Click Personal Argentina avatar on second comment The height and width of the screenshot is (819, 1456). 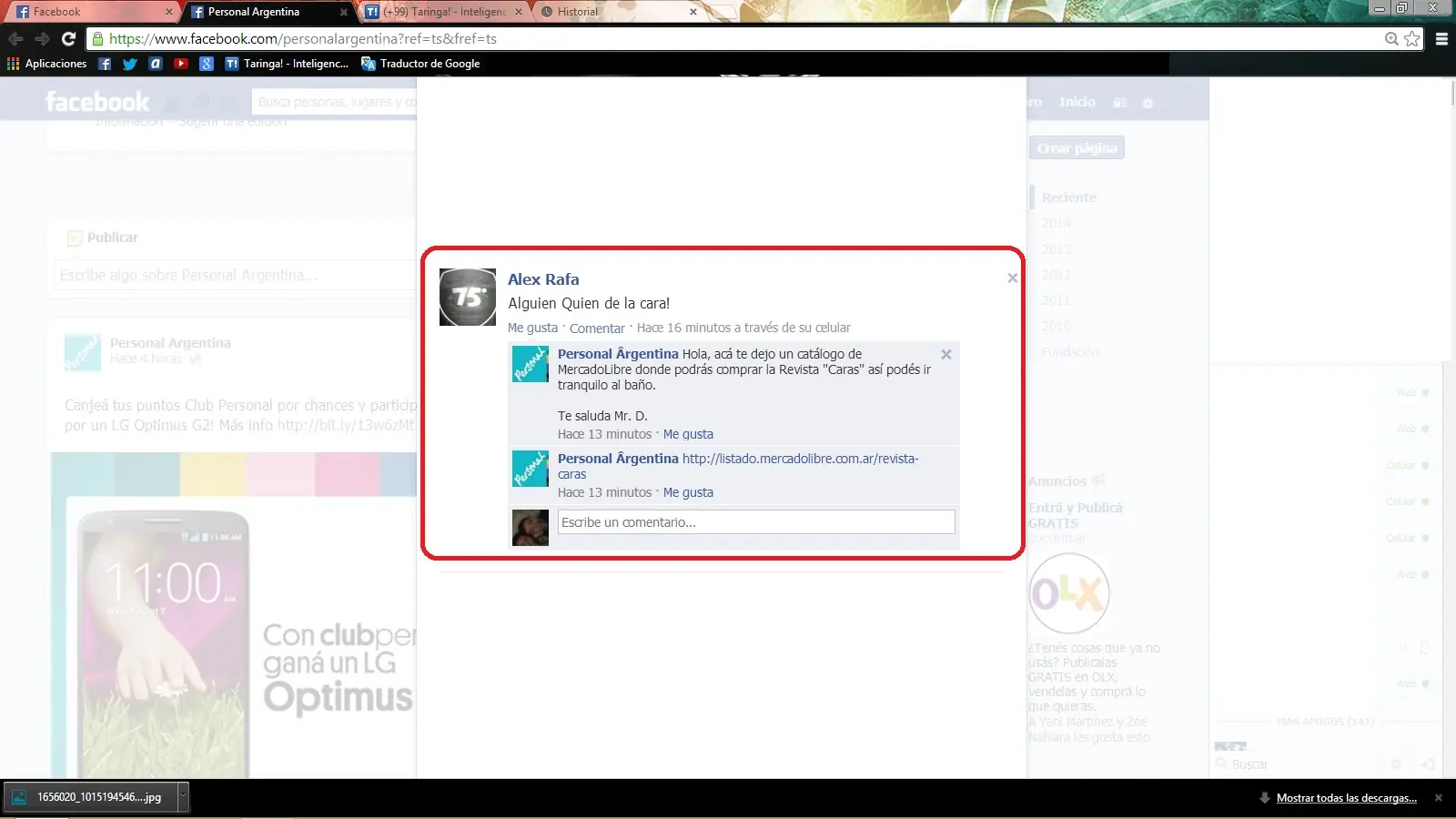tap(531, 469)
